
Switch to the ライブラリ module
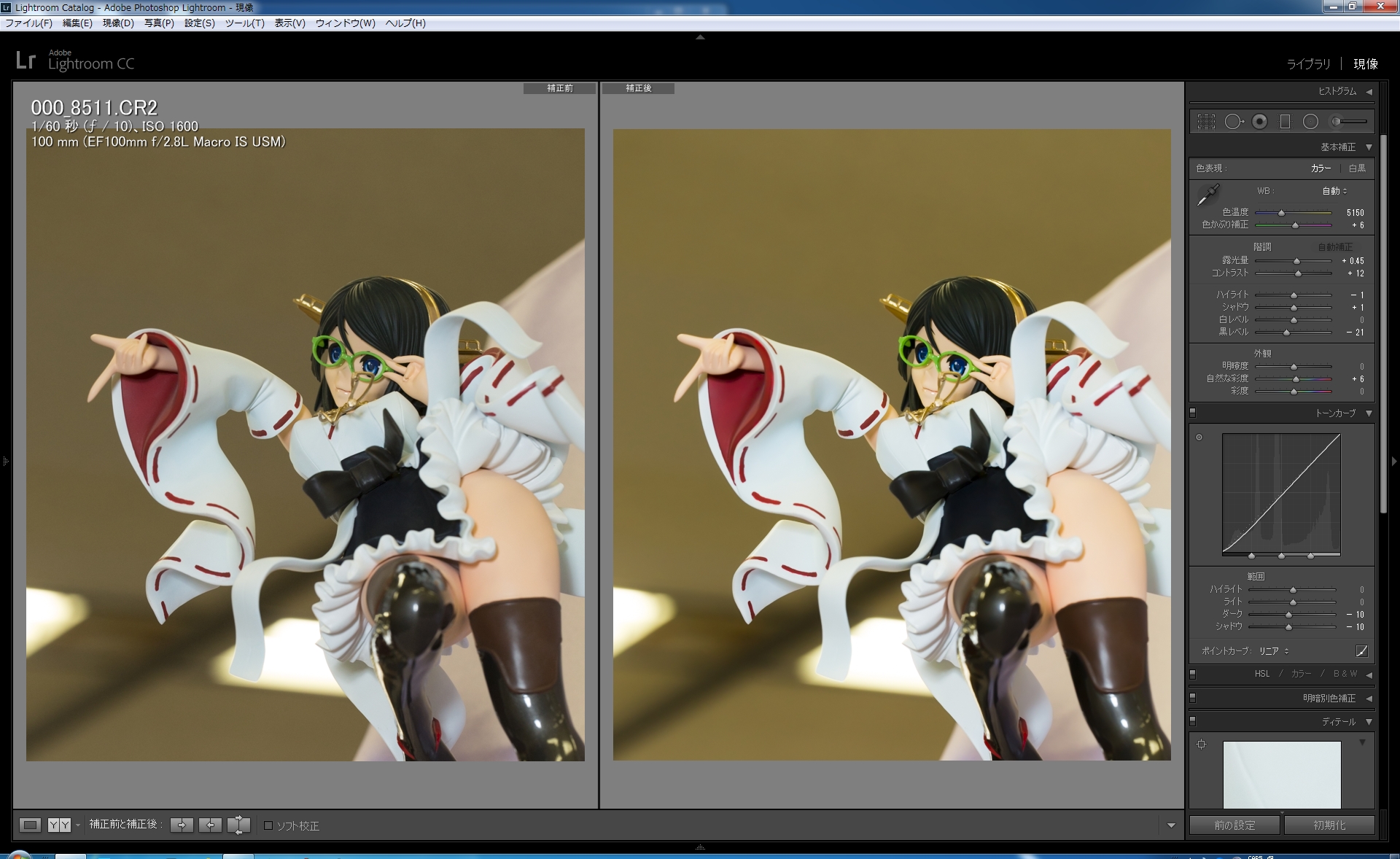[1308, 64]
